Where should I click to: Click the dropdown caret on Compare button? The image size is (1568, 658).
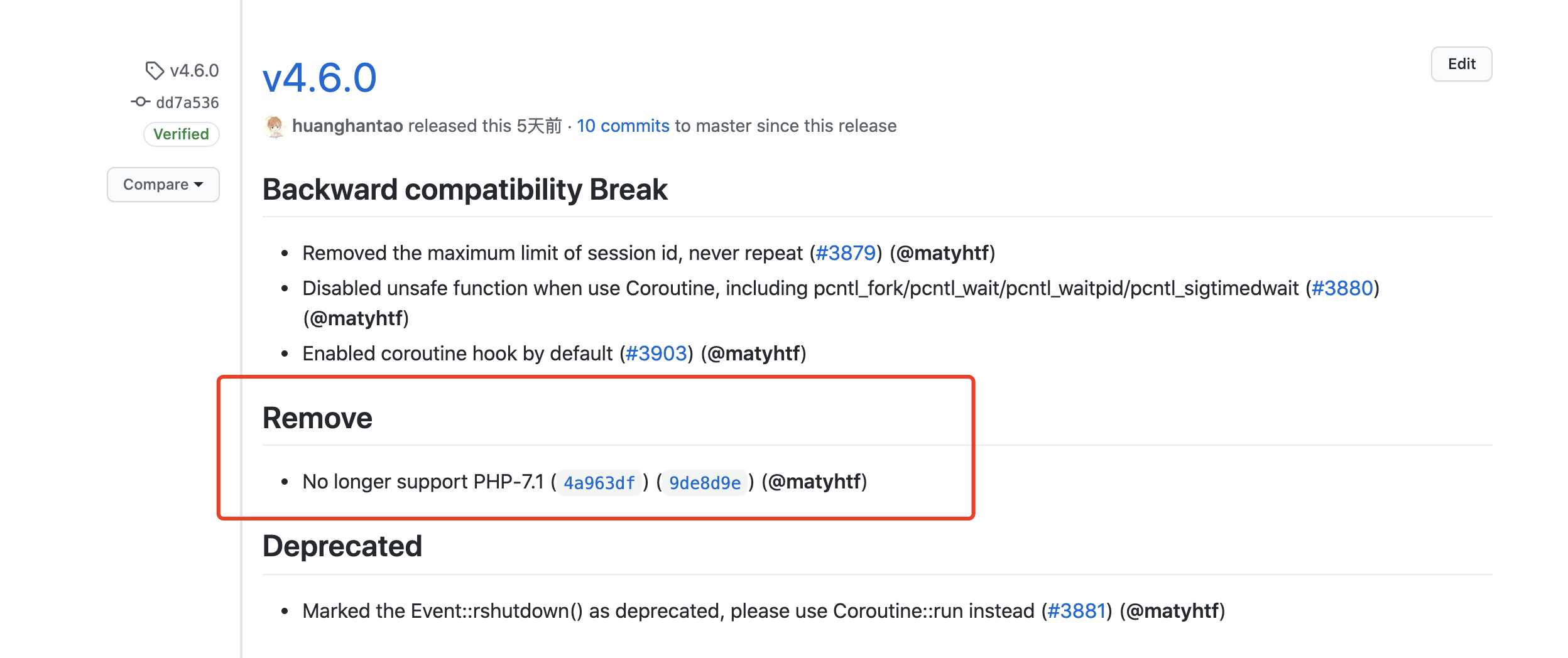[198, 185]
